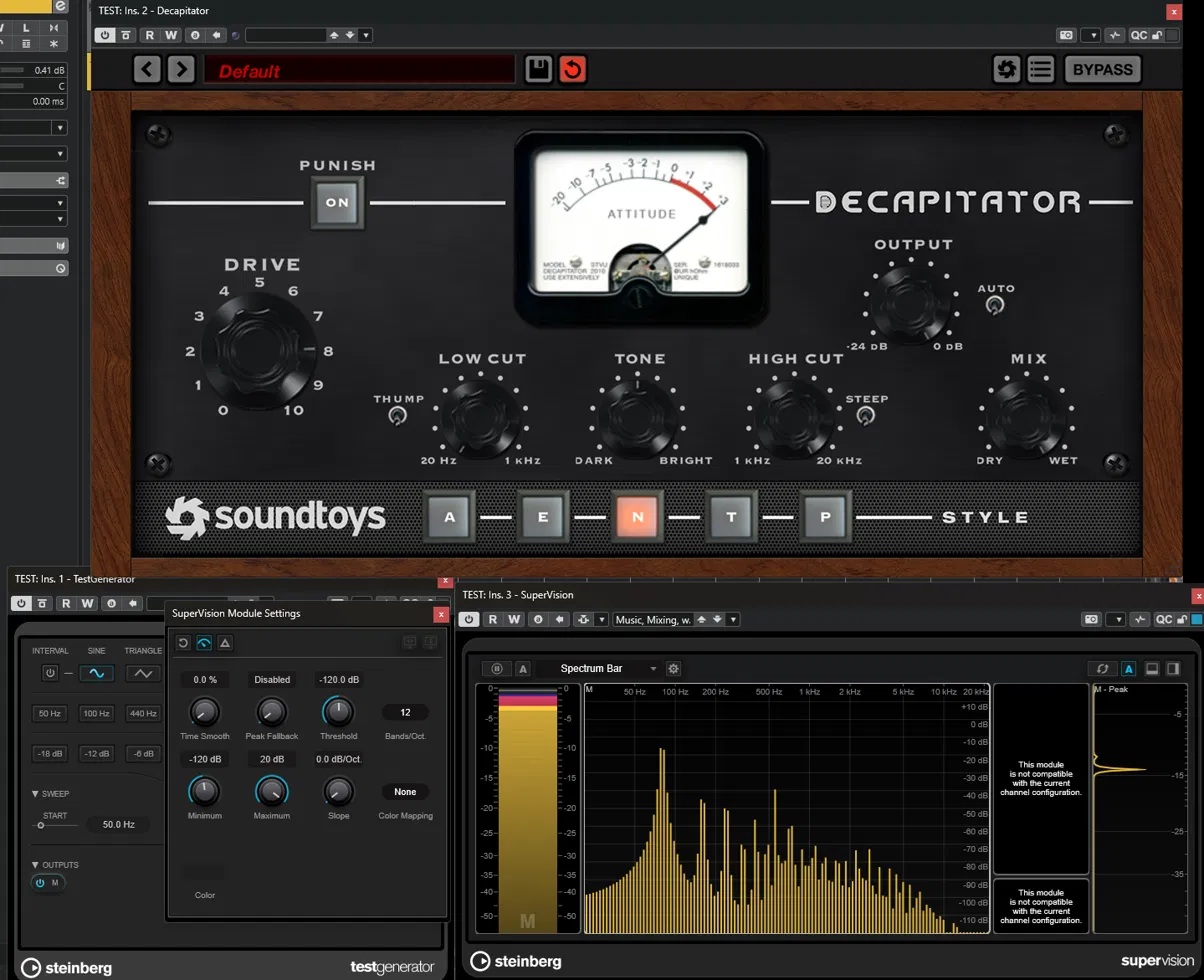Screen dimensions: 1204x980
Task: Click the Time Smooth knob
Action: (204, 711)
